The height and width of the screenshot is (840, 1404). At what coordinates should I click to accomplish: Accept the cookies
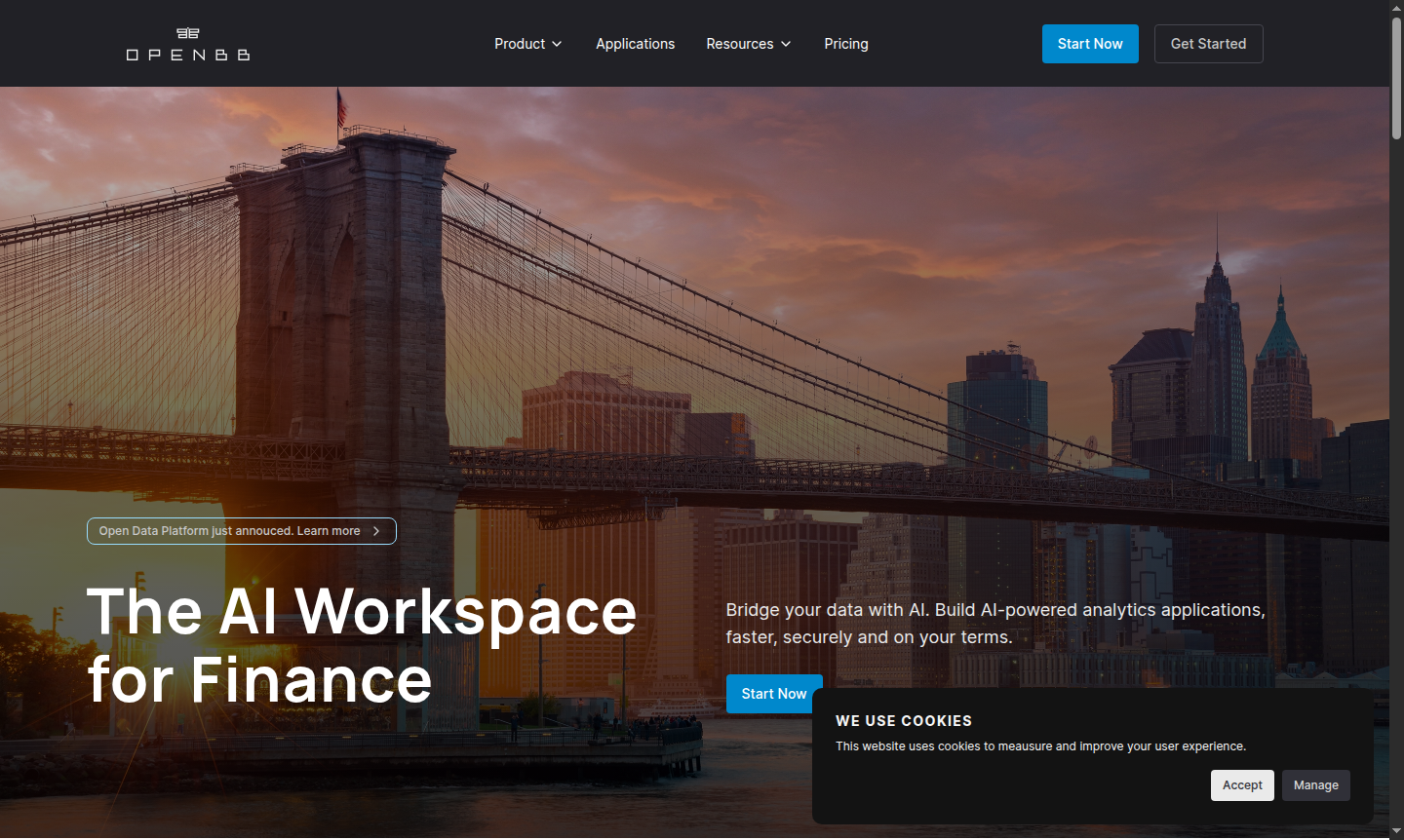coord(1241,785)
